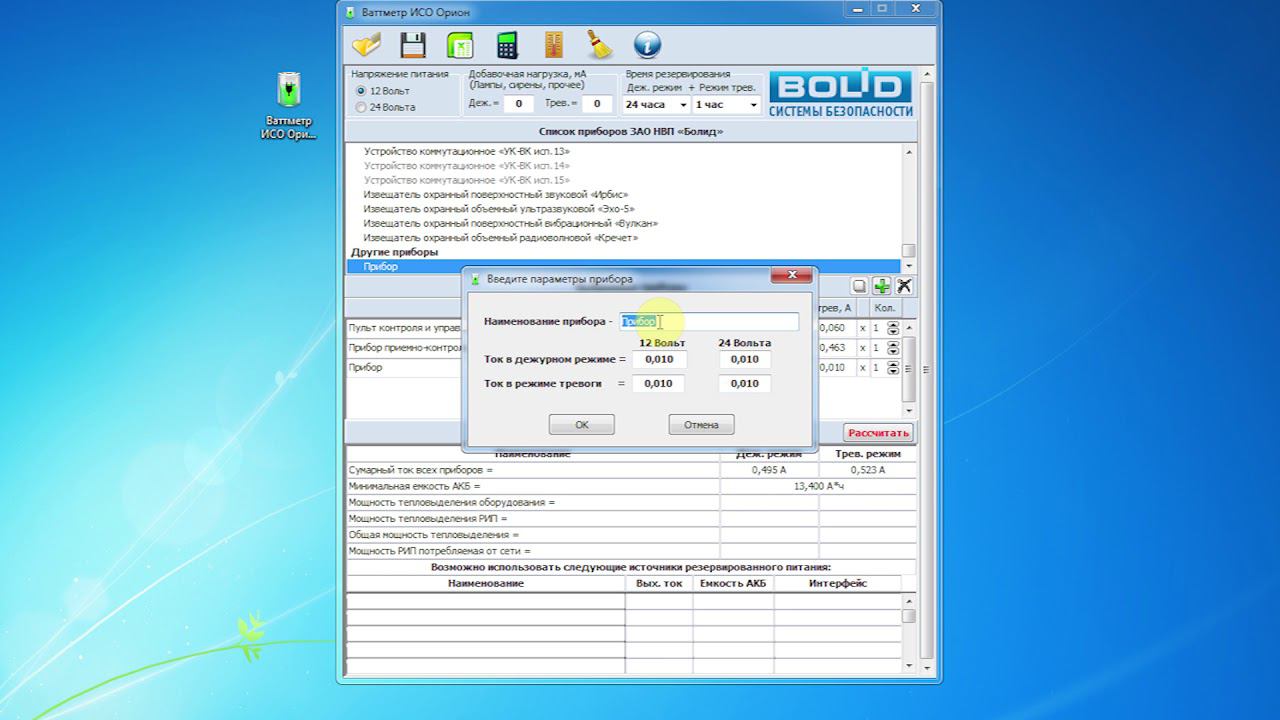Click the device list scrollbar down arrow
This screenshot has width=1280, height=720.
[908, 267]
